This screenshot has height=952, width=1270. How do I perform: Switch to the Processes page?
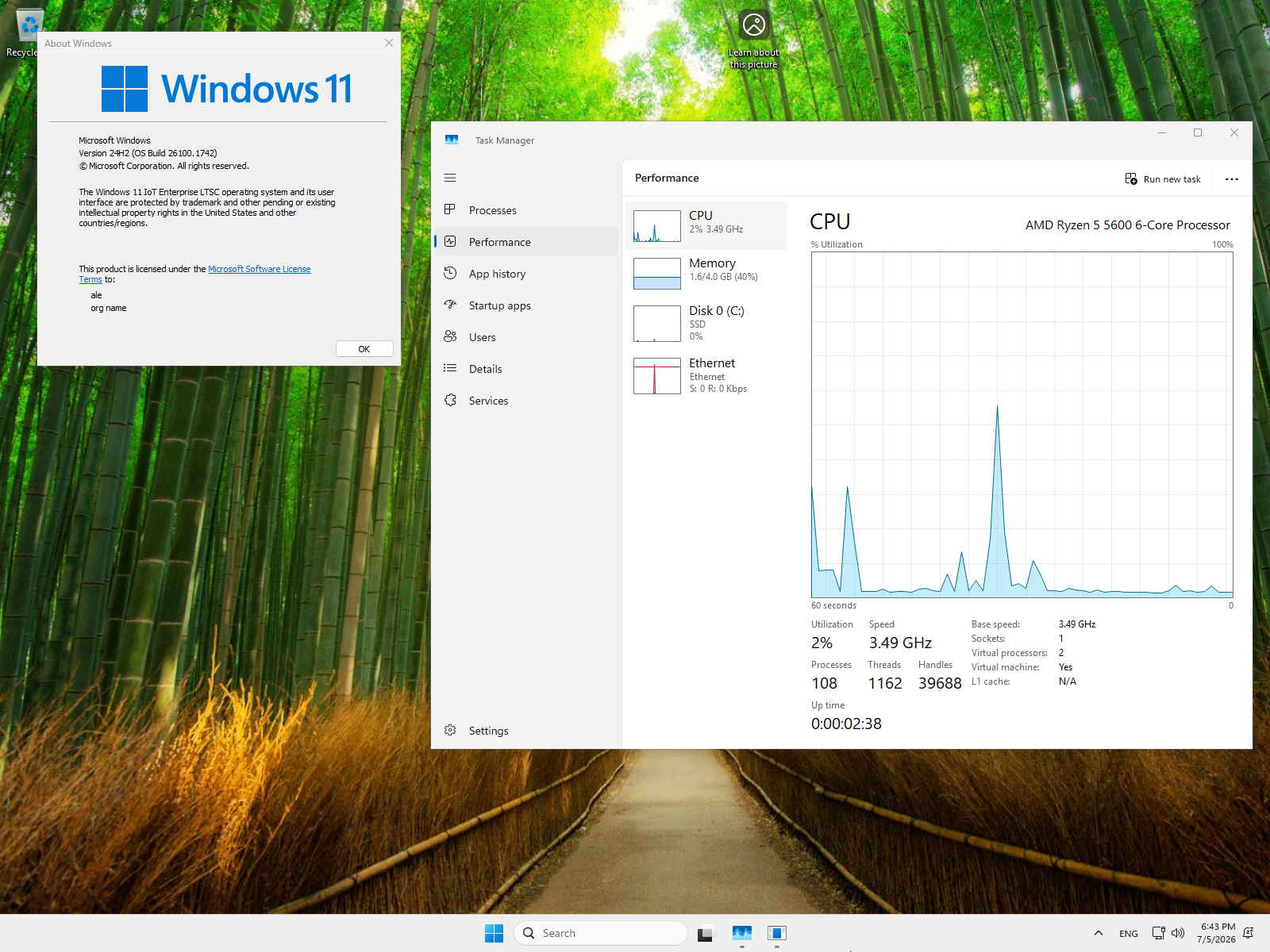coord(526,210)
